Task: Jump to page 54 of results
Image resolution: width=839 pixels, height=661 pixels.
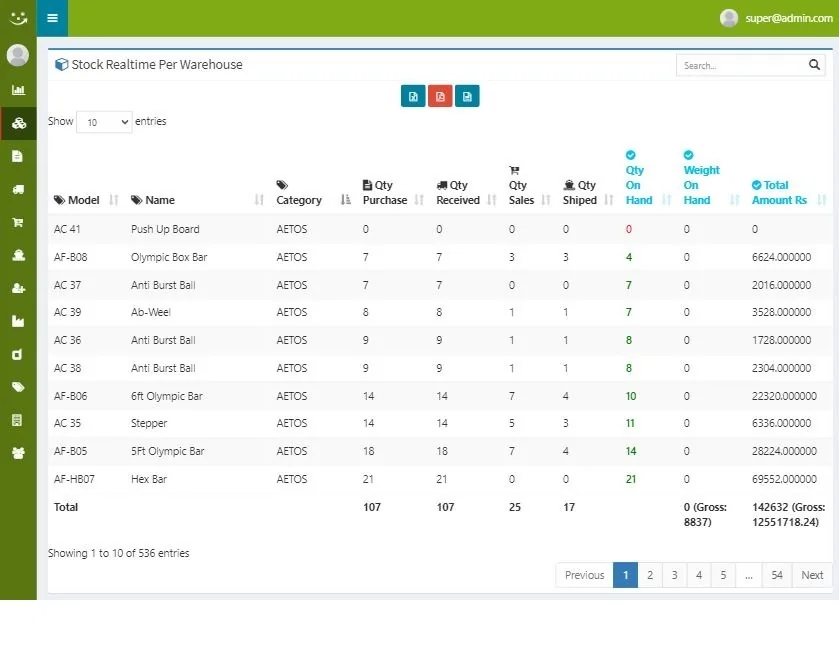Action: (x=777, y=575)
